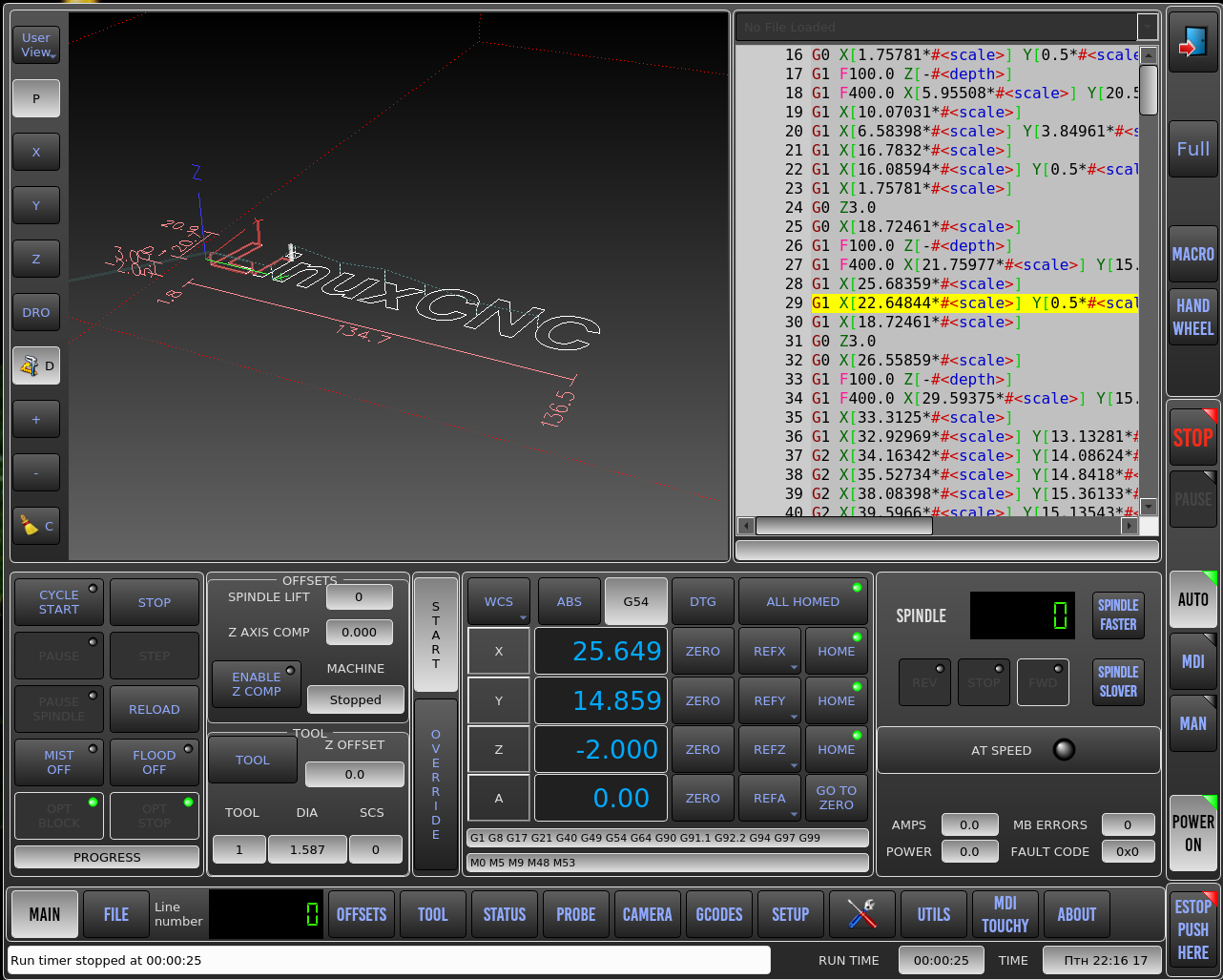Click the TOOL button in Tool panel
The width and height of the screenshot is (1223, 980).
(253, 760)
